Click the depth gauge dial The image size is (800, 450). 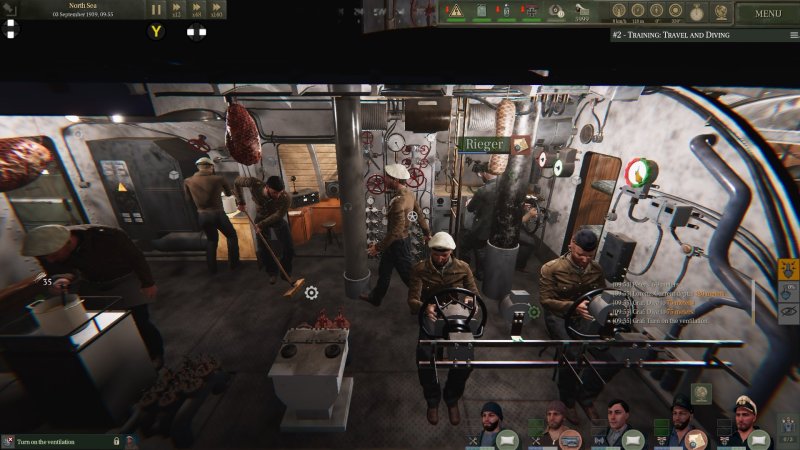click(x=638, y=10)
